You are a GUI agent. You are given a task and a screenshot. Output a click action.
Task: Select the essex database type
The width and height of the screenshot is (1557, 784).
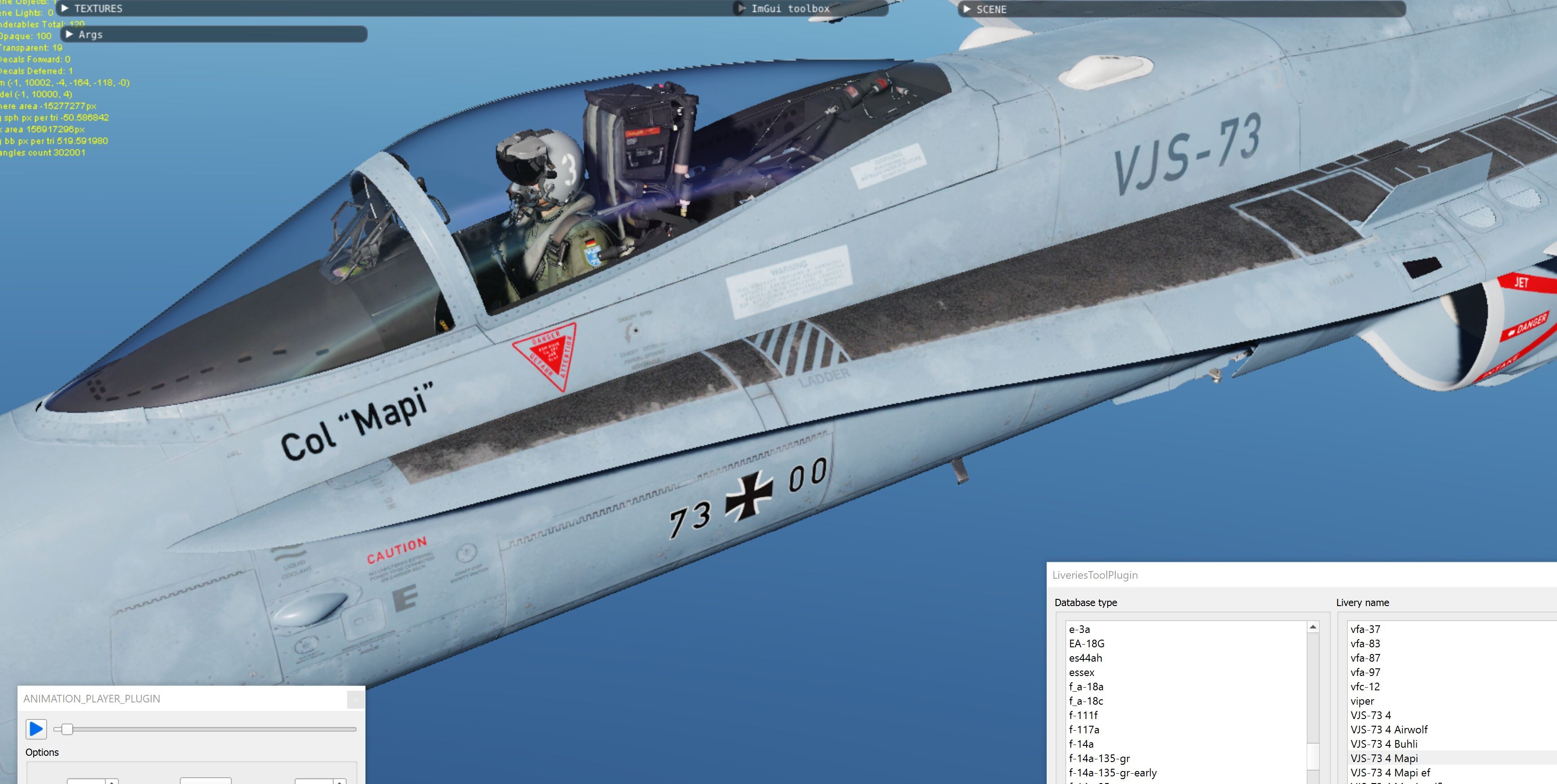tap(1081, 672)
